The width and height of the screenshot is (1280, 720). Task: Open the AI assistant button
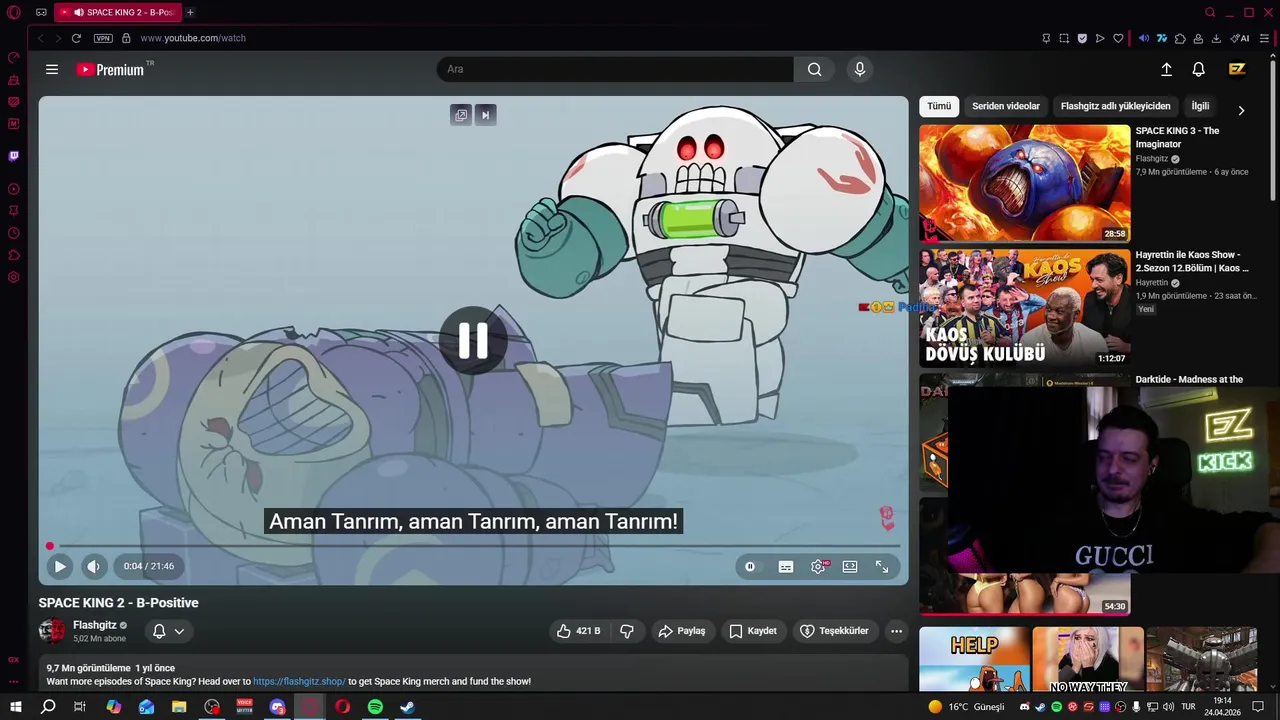coord(1240,38)
